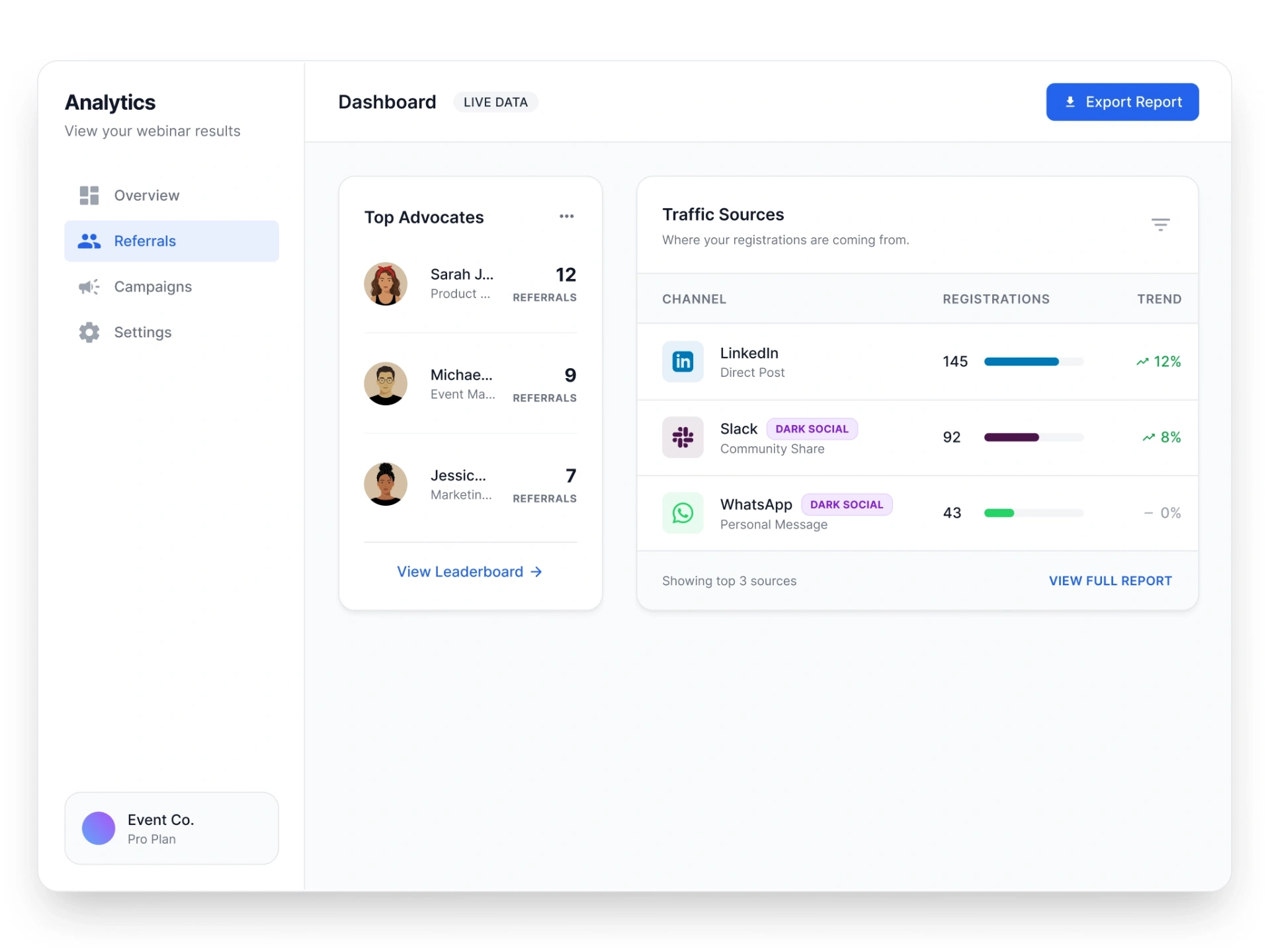Select Sarah's avatar in Top Advocates
1270x952 pixels.
pyautogui.click(x=386, y=284)
